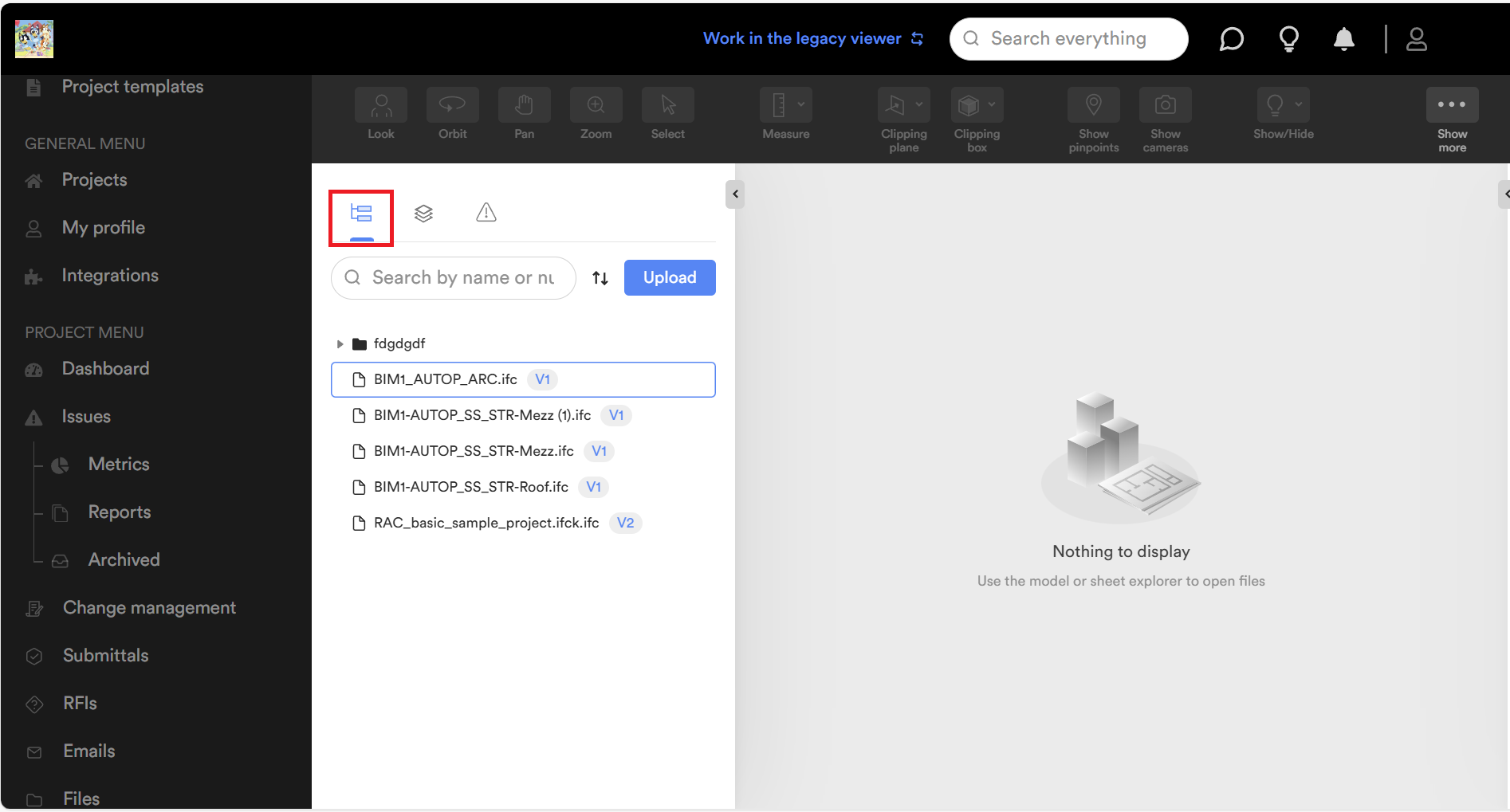Image resolution: width=1510 pixels, height=812 pixels.
Task: Expand the fdgdgdf folder
Action: (x=340, y=344)
